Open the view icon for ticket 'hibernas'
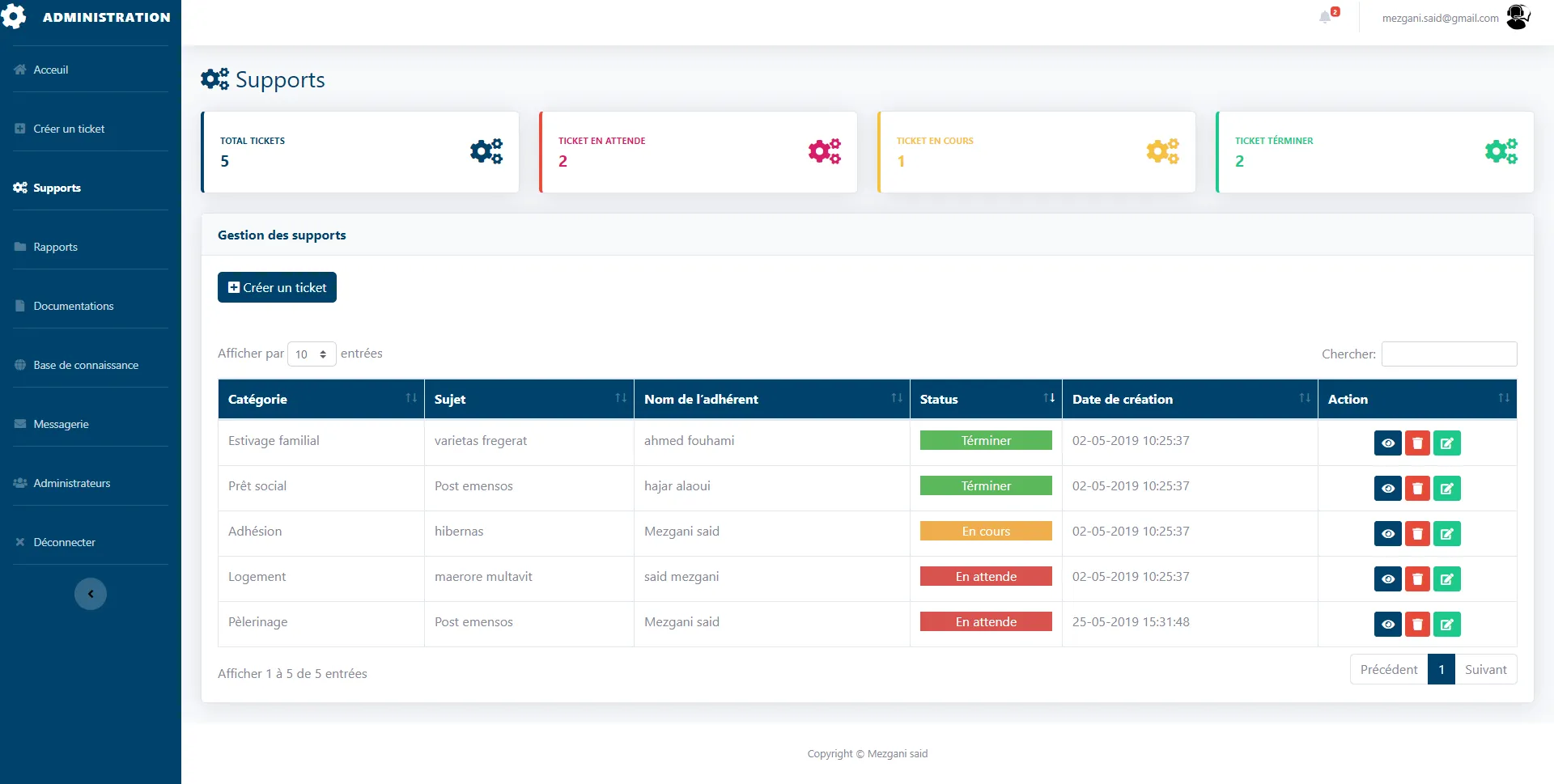Image resolution: width=1554 pixels, height=784 pixels. (1388, 533)
